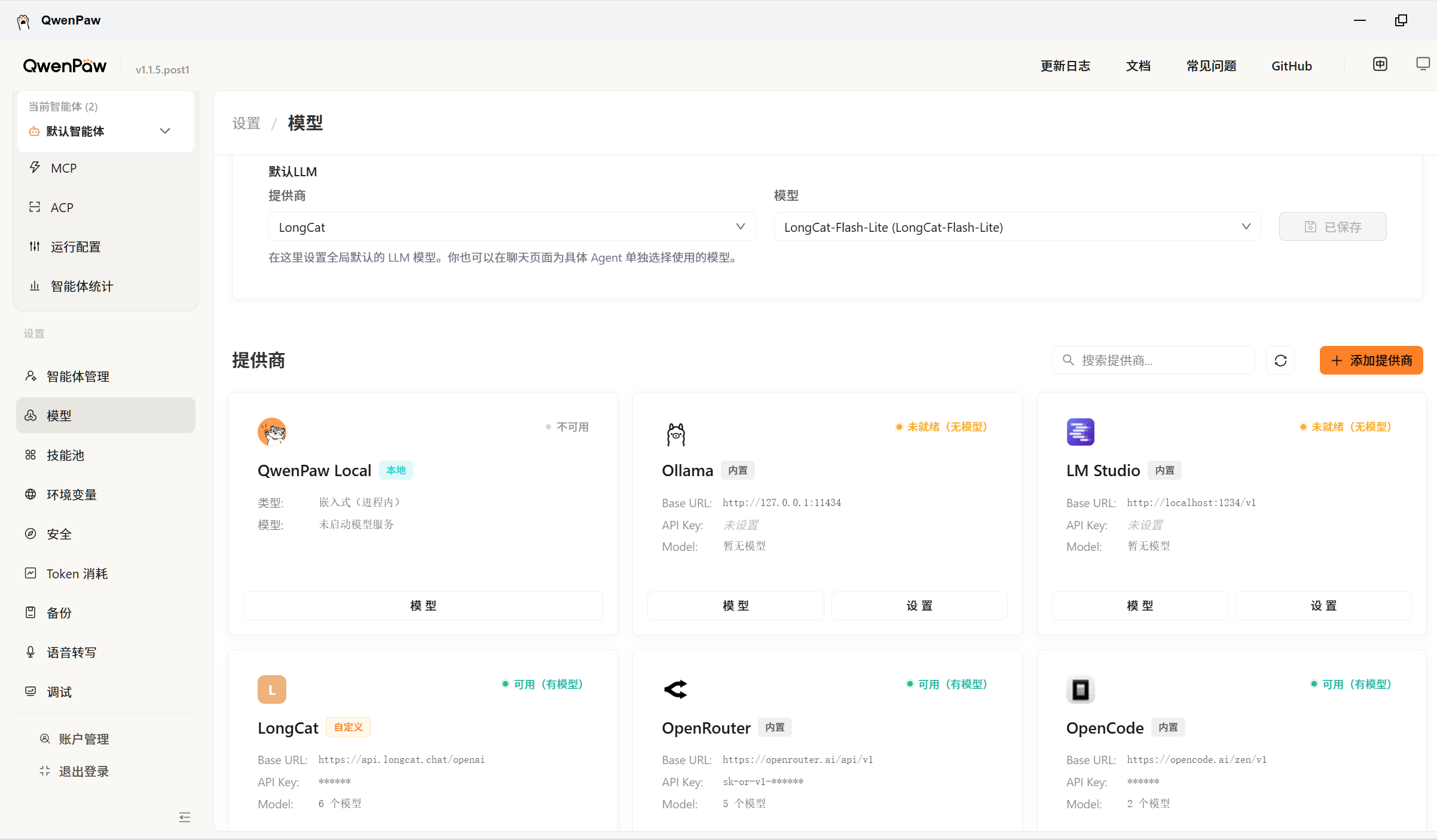Image resolution: width=1437 pixels, height=840 pixels.
Task: Click the LongCat orange L avatar
Action: [x=272, y=689]
